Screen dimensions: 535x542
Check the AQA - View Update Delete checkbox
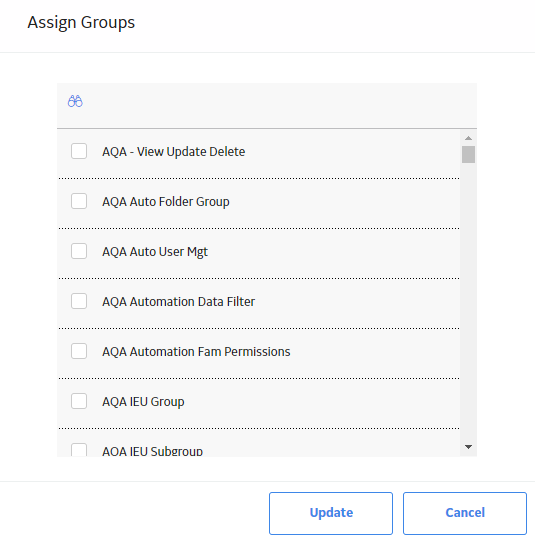click(79, 151)
